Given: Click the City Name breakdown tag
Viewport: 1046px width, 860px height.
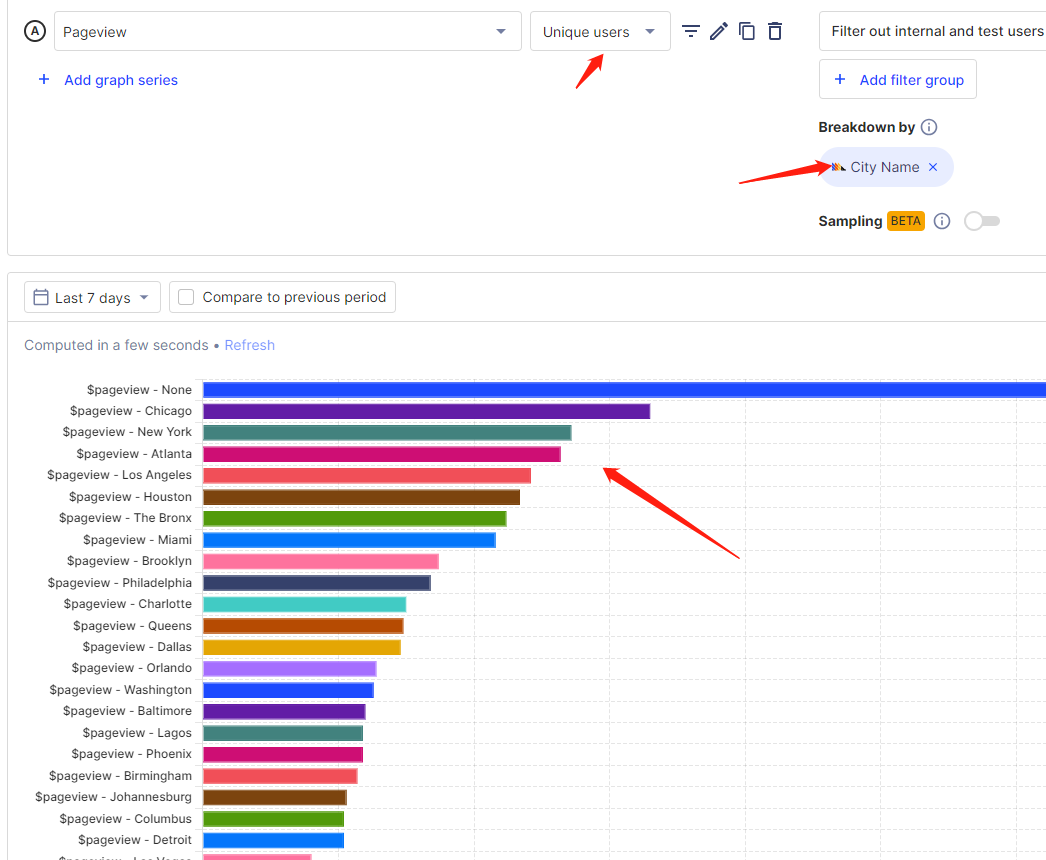Looking at the screenshot, I should pyautogui.click(x=885, y=167).
